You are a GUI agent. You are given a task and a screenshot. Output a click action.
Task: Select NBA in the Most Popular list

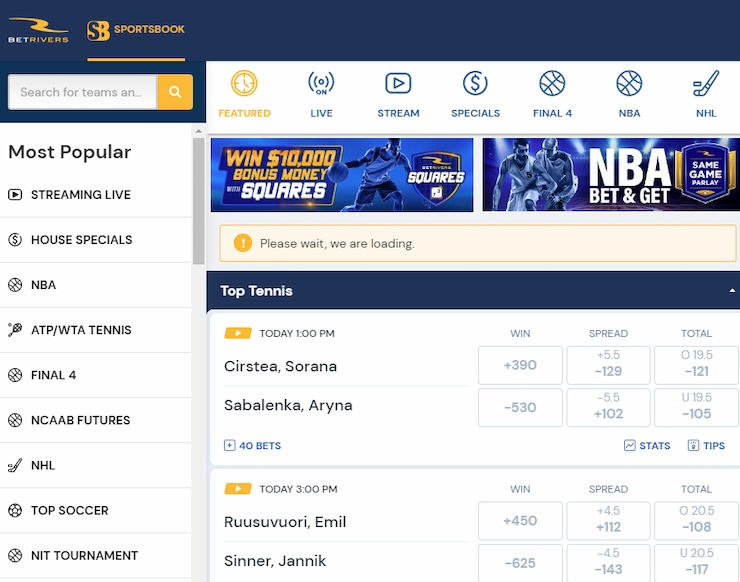[95, 285]
